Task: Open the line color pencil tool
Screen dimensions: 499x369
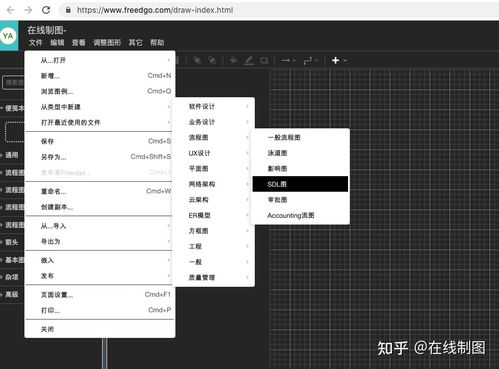Action: point(249,60)
